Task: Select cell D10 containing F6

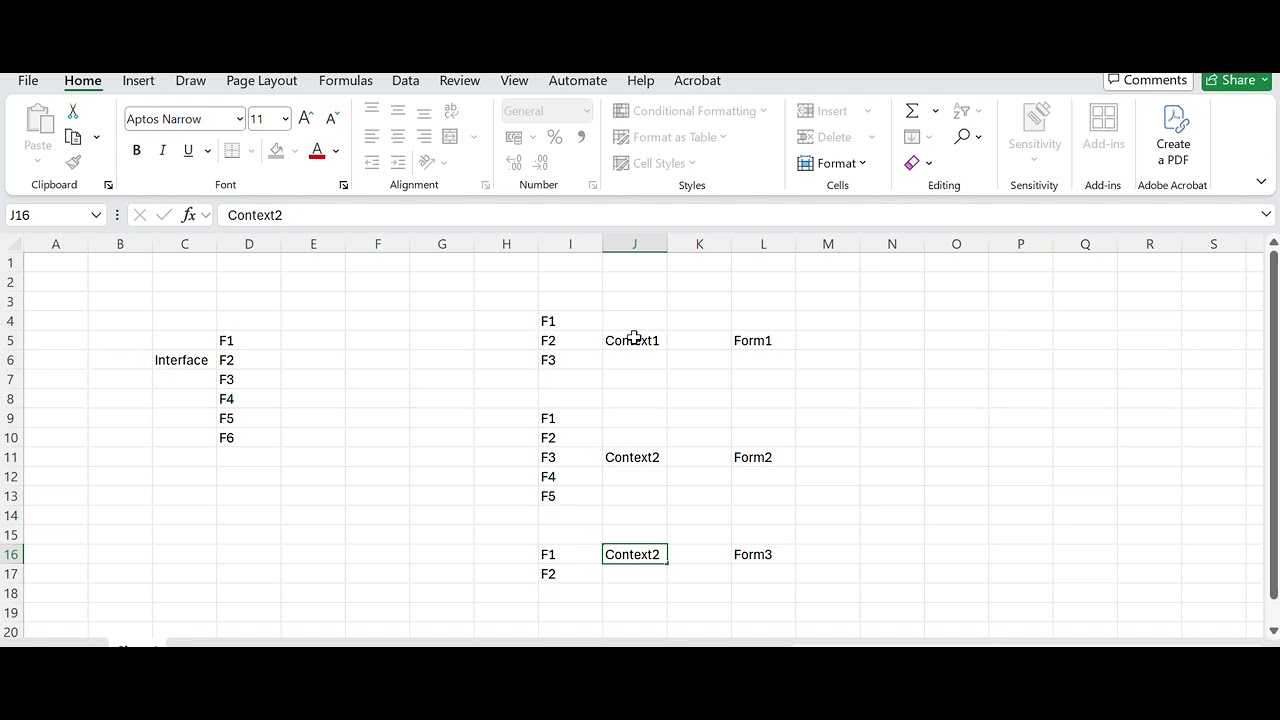Action: [x=249, y=438]
